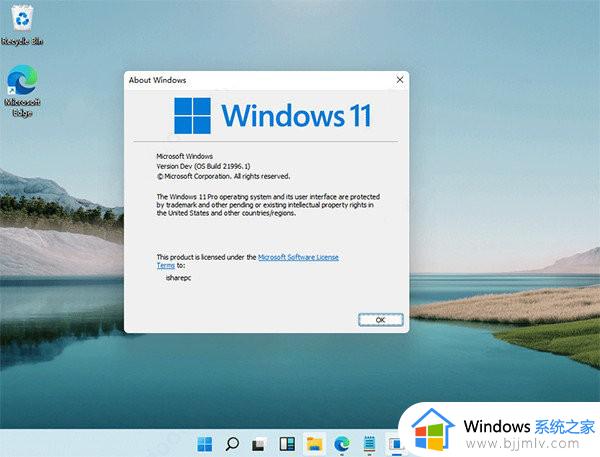
Task: Click the Microsoft Corporation copyright line
Action: pyautogui.click(x=223, y=176)
